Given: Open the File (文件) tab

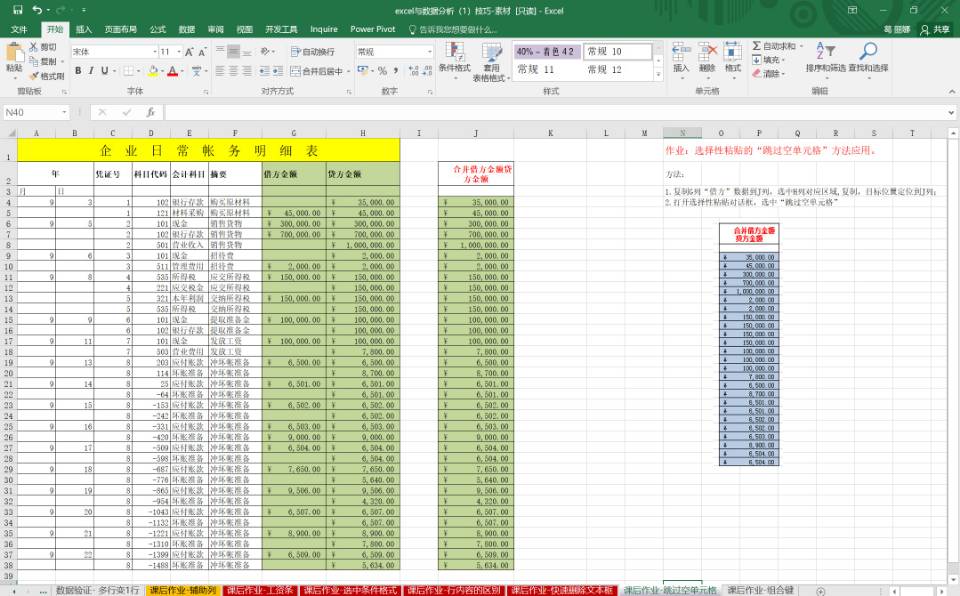Looking at the screenshot, I should pyautogui.click(x=19, y=29).
